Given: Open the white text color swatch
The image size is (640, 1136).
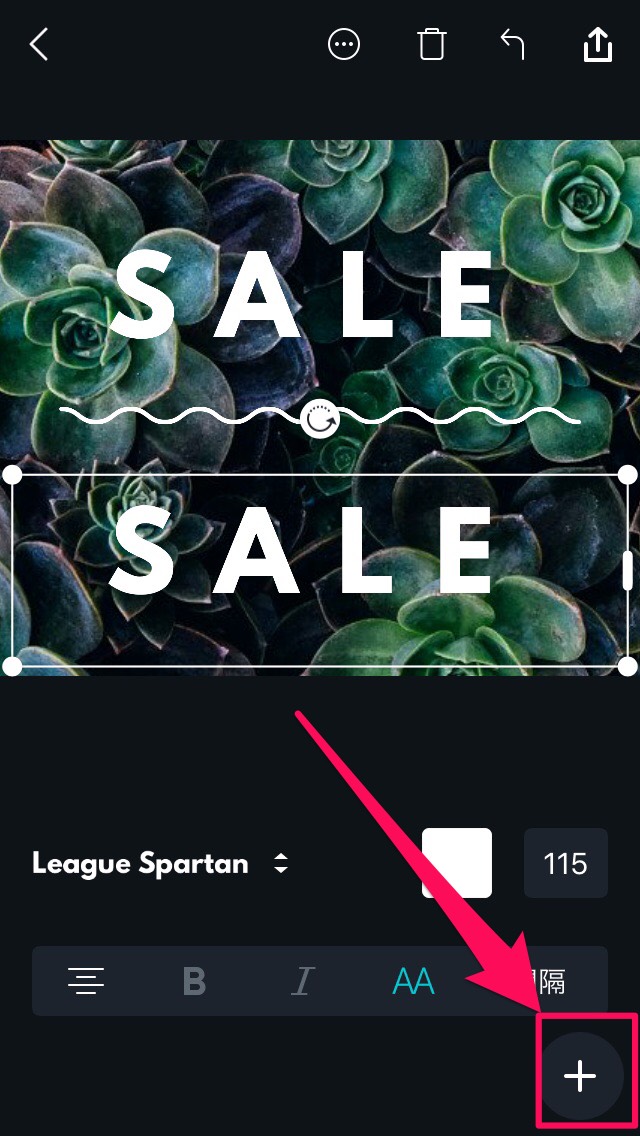Looking at the screenshot, I should tap(457, 863).
